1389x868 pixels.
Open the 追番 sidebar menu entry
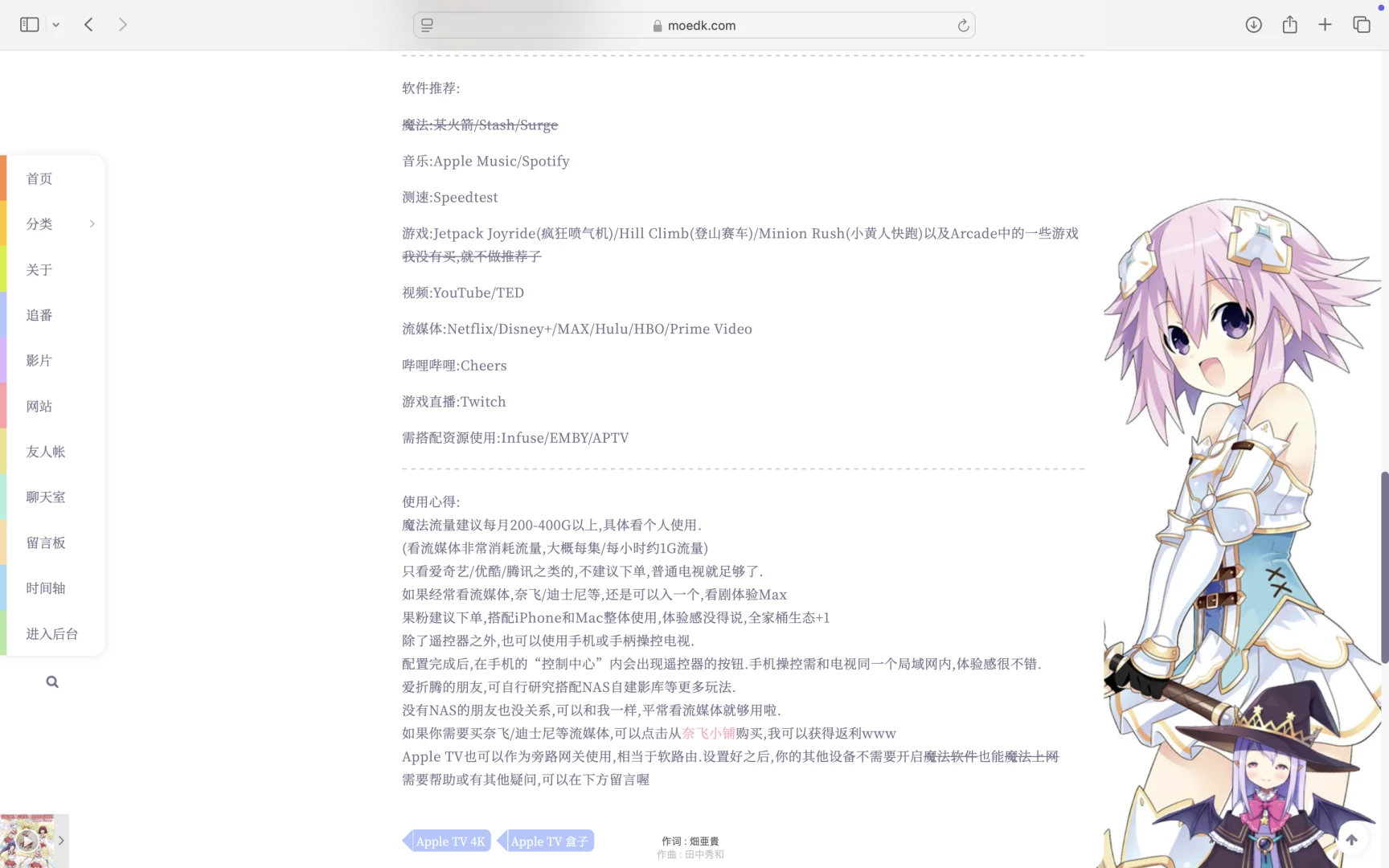[x=39, y=315]
